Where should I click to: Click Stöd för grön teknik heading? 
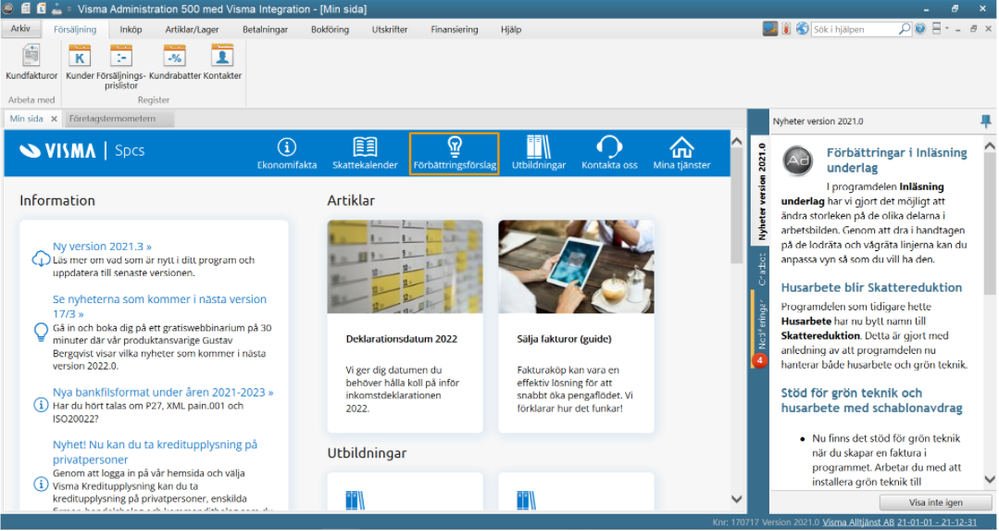(872, 400)
